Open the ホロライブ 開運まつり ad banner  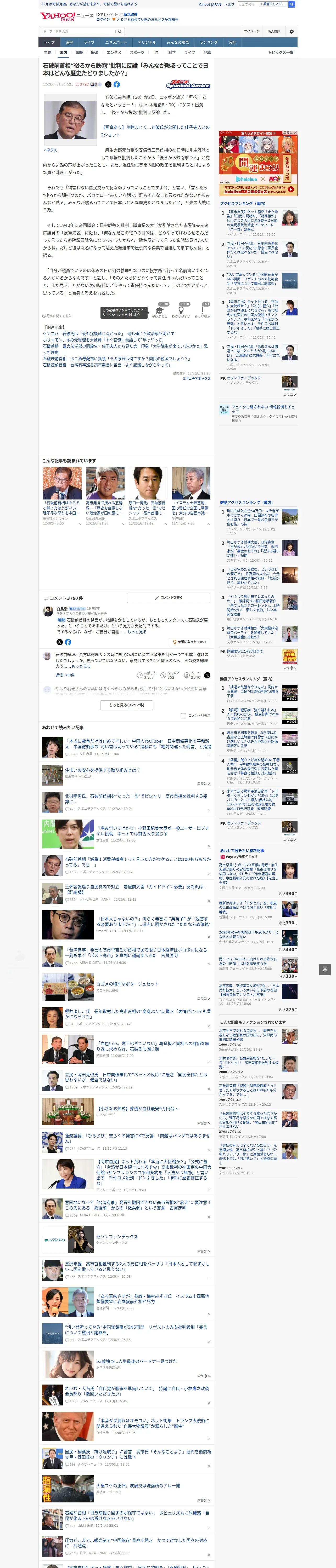[258, 163]
